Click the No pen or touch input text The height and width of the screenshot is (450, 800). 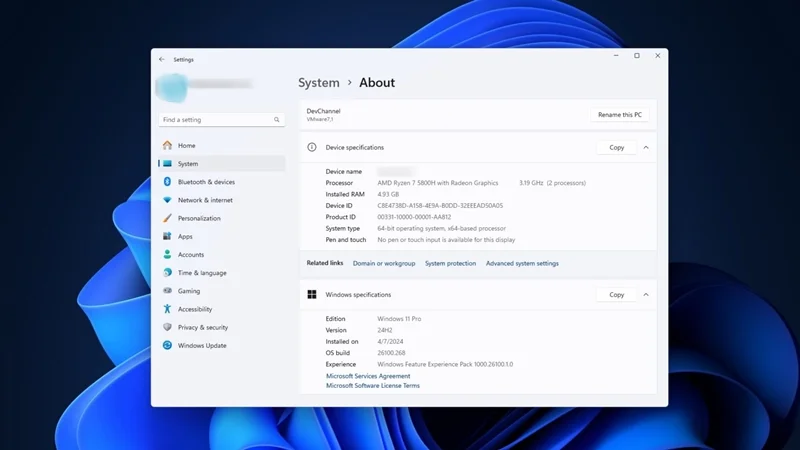446,240
